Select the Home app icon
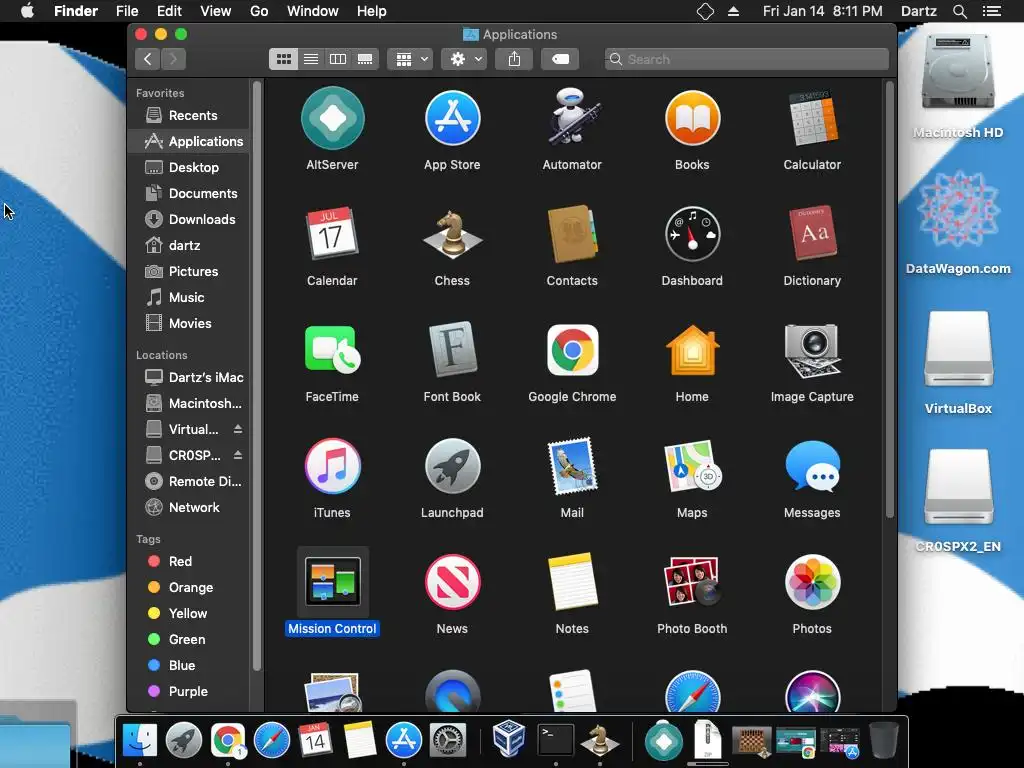 [692, 350]
